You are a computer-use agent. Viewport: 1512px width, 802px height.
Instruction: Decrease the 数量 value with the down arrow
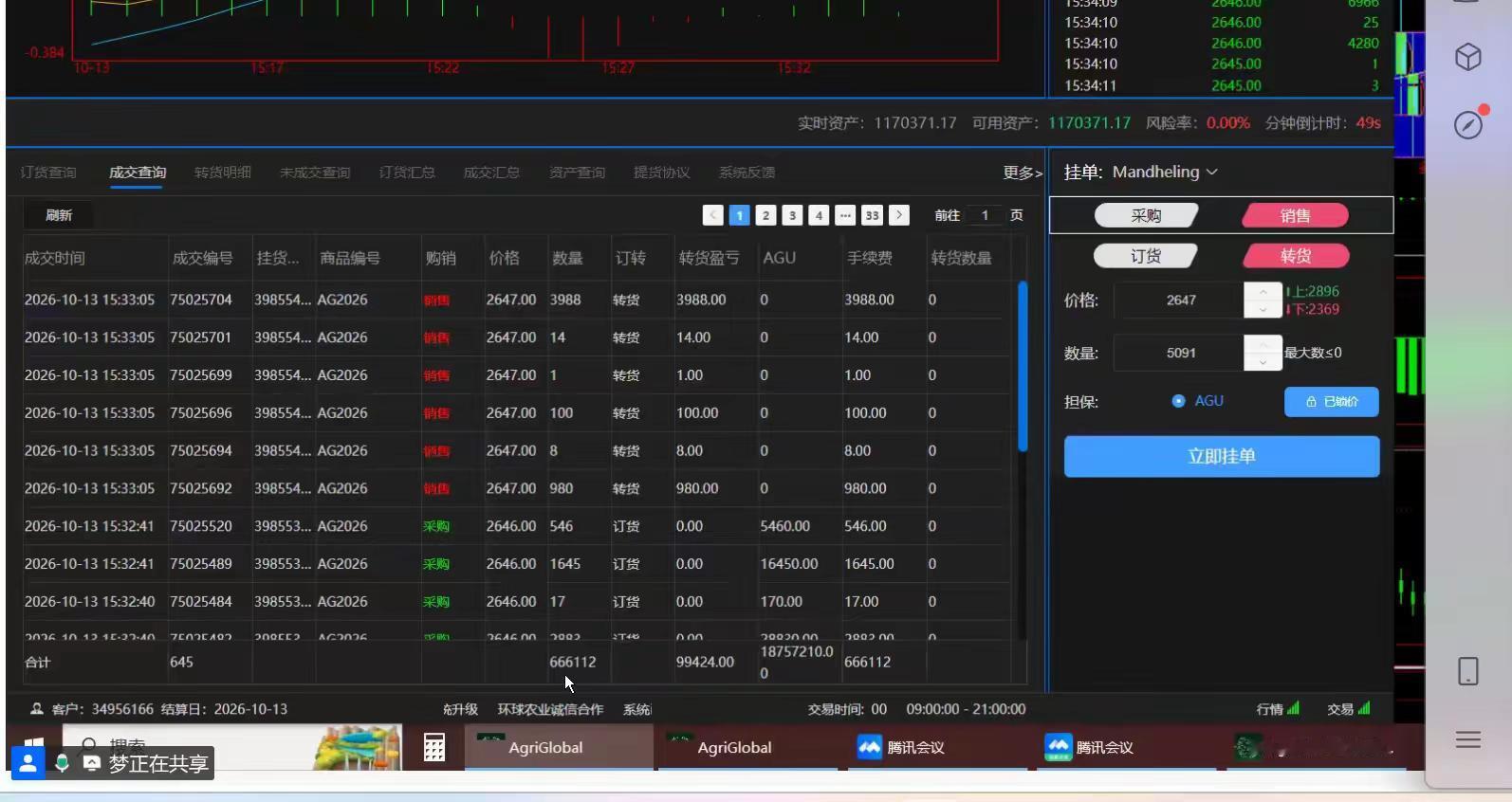pyautogui.click(x=1263, y=362)
